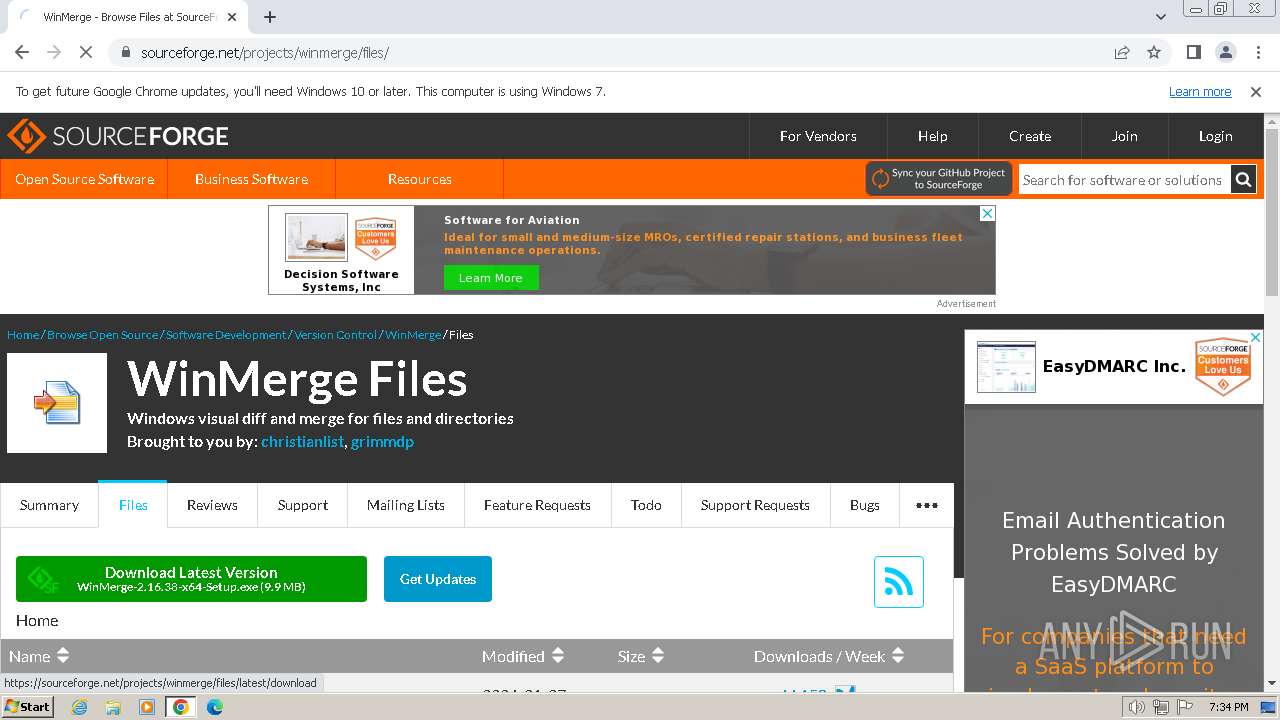
Task: Sort files by Downloads / Week
Action: [x=829, y=656]
